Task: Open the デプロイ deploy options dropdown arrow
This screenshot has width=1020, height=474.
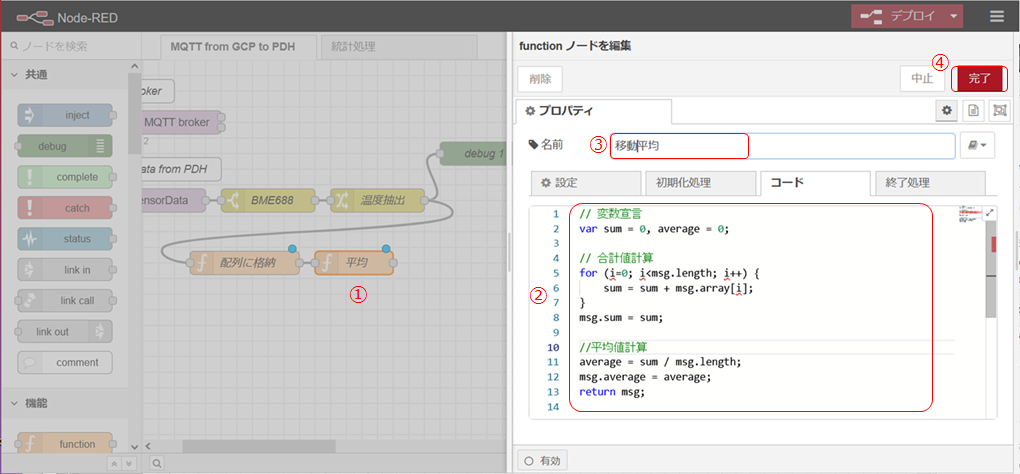Action: (x=955, y=16)
